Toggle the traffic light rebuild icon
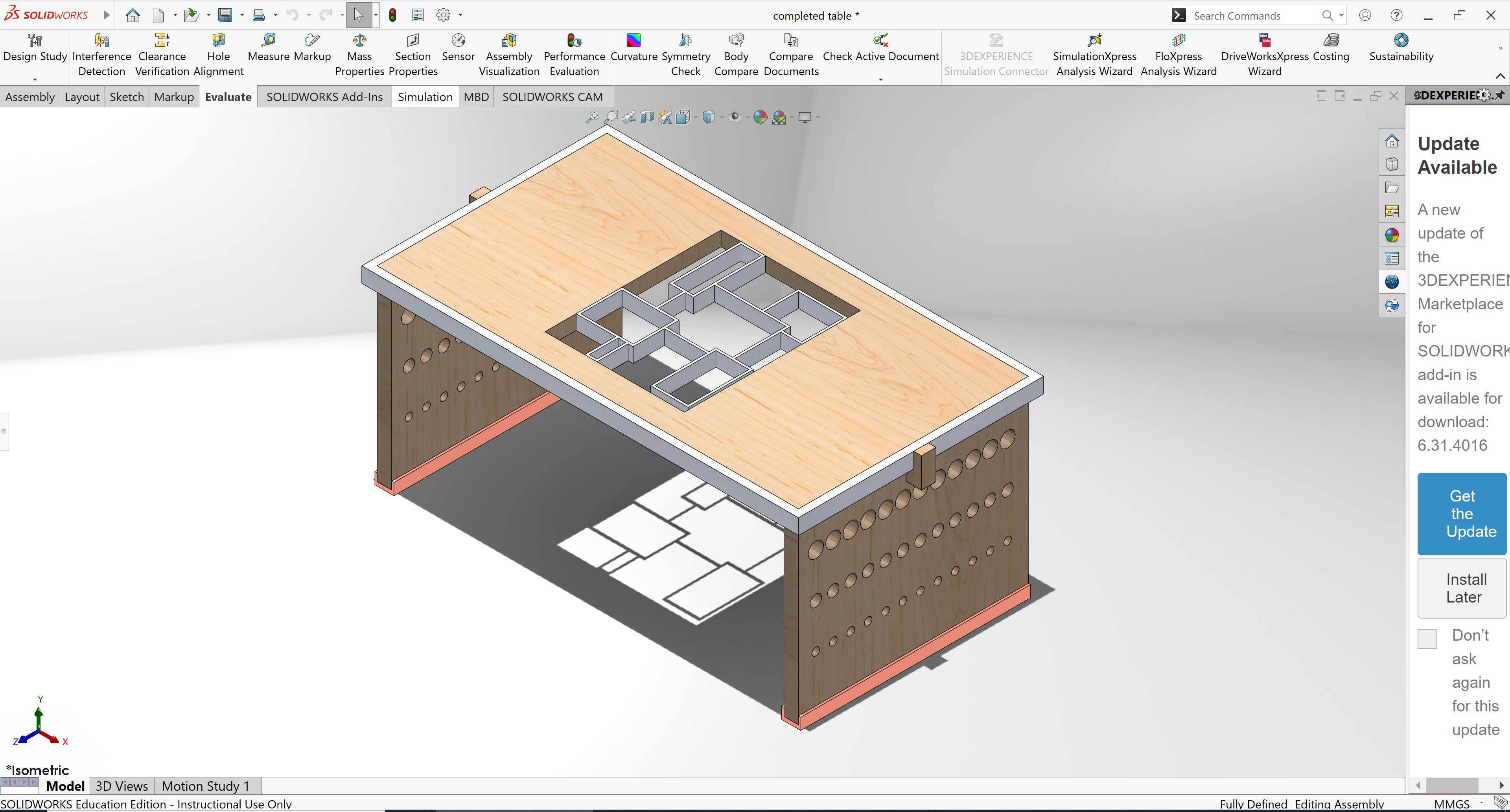The image size is (1510, 812). pos(393,15)
